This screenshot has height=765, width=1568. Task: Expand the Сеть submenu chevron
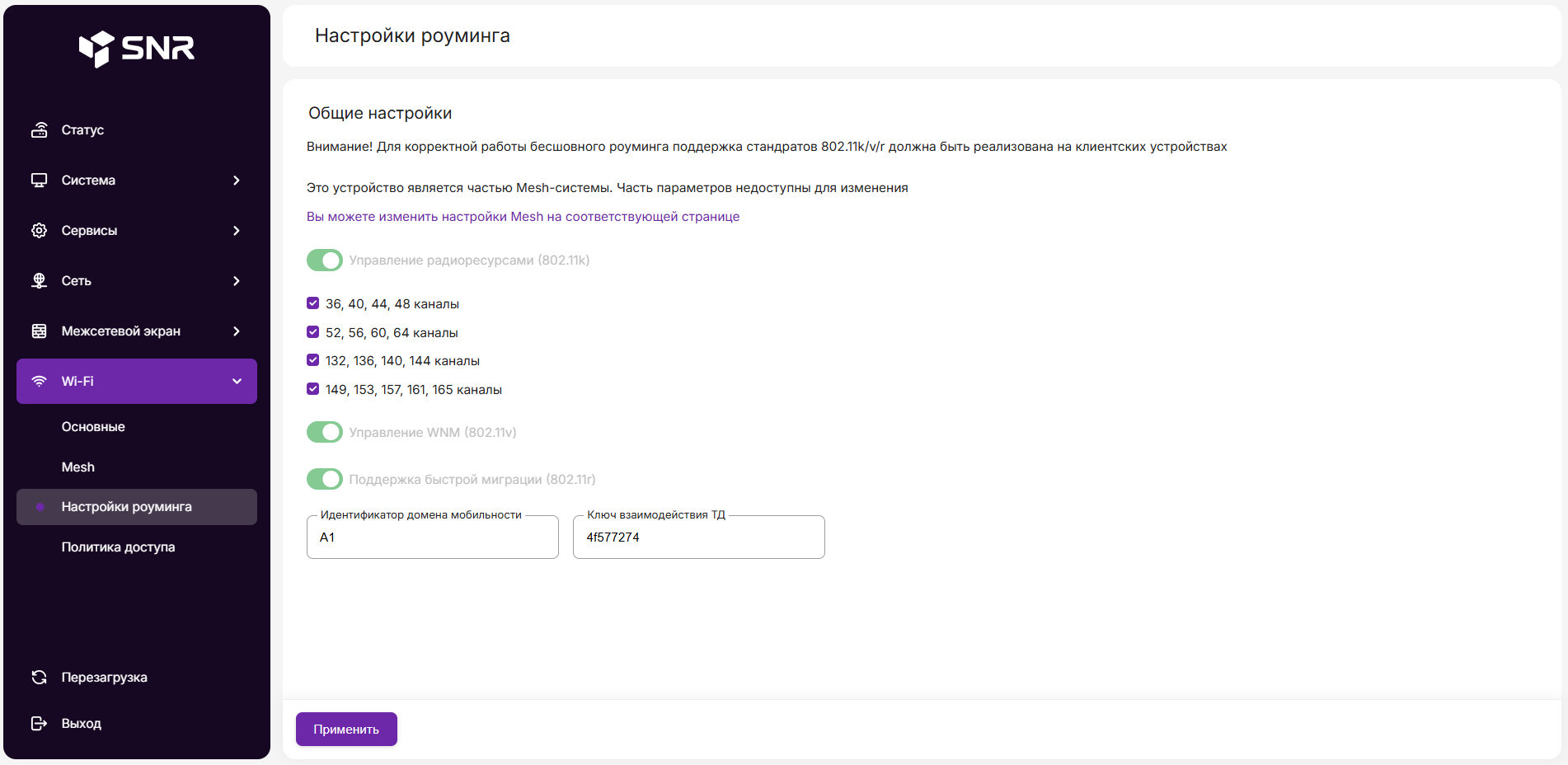click(237, 281)
